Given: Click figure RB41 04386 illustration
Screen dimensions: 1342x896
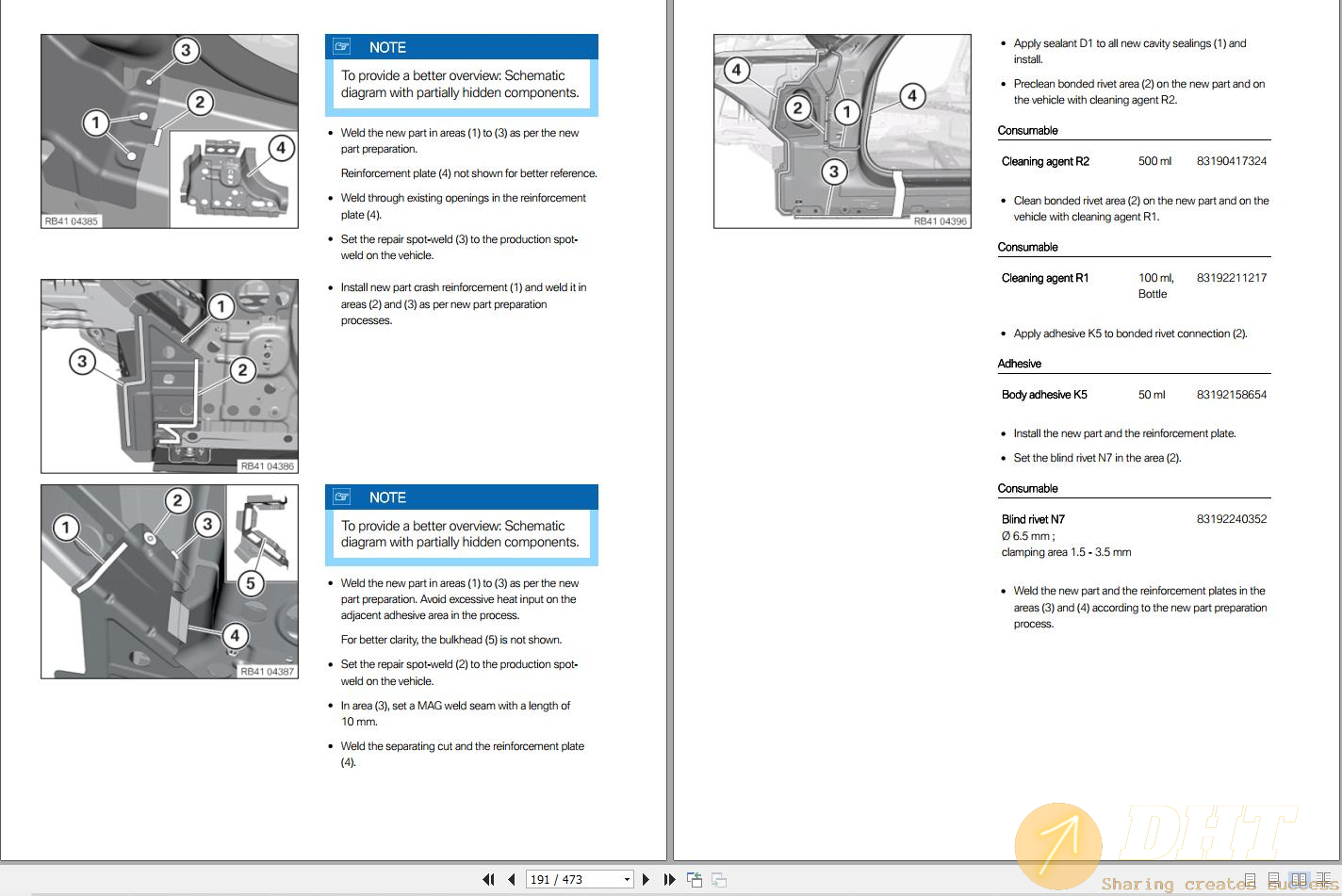Looking at the screenshot, I should [170, 376].
